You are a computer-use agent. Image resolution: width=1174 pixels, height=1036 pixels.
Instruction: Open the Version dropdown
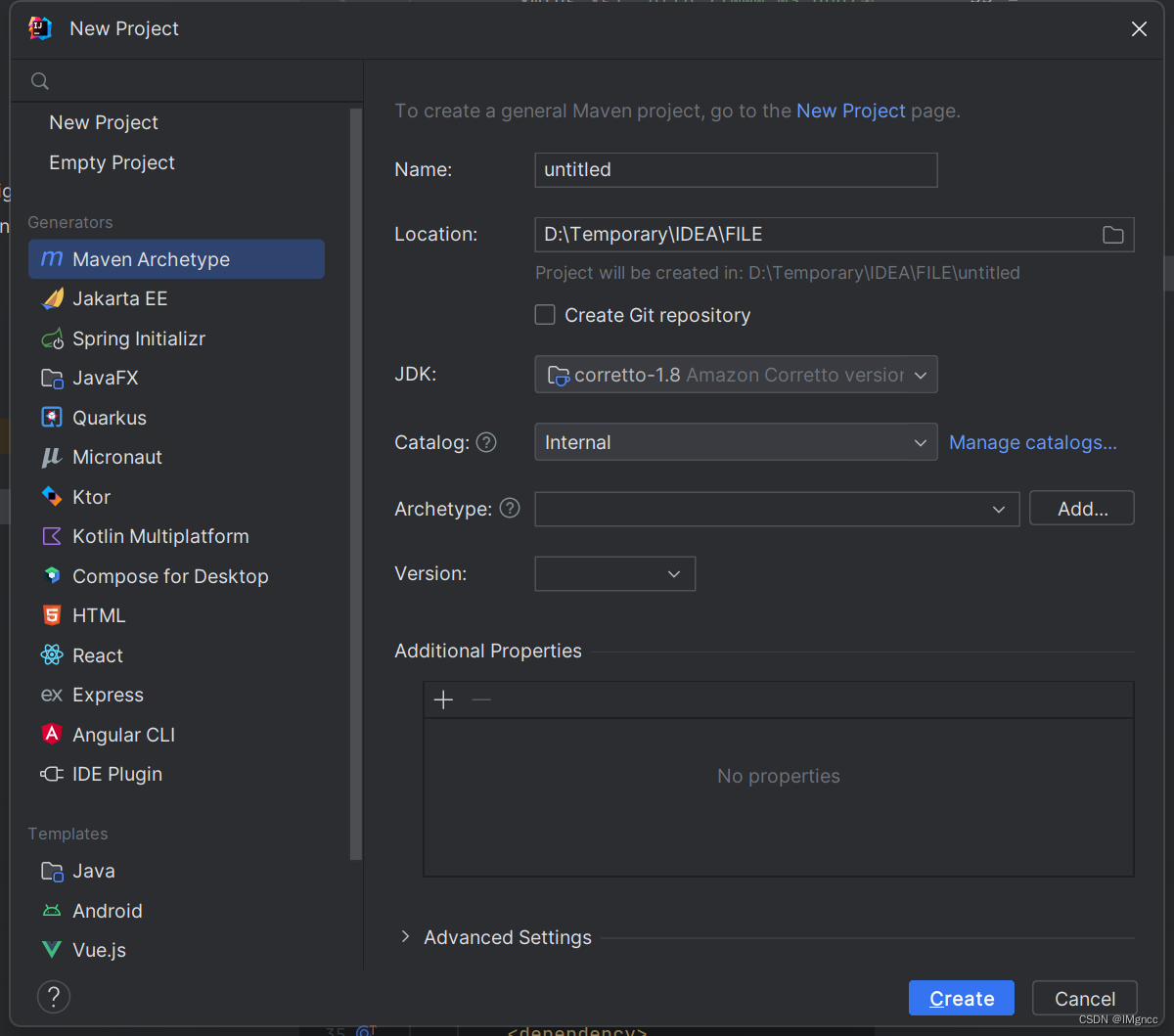click(x=614, y=573)
